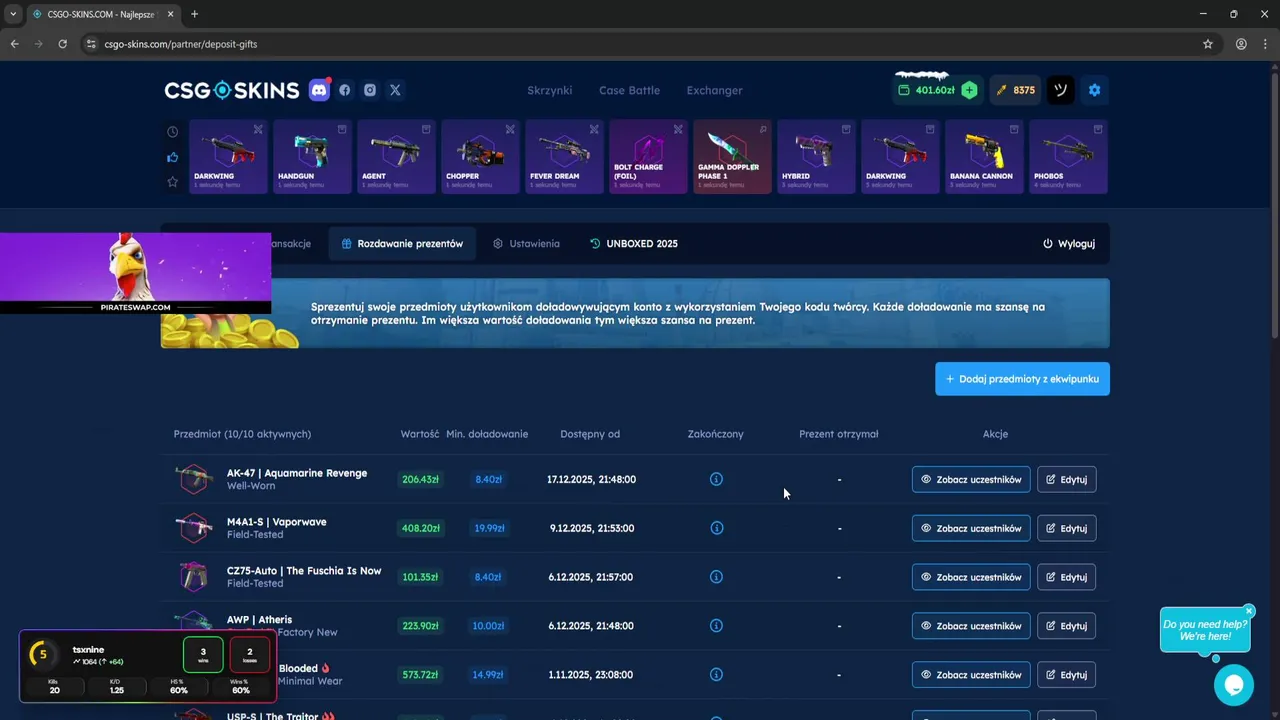Open the UNBOXED 2025 tab
1280x720 pixels.
tap(634, 244)
